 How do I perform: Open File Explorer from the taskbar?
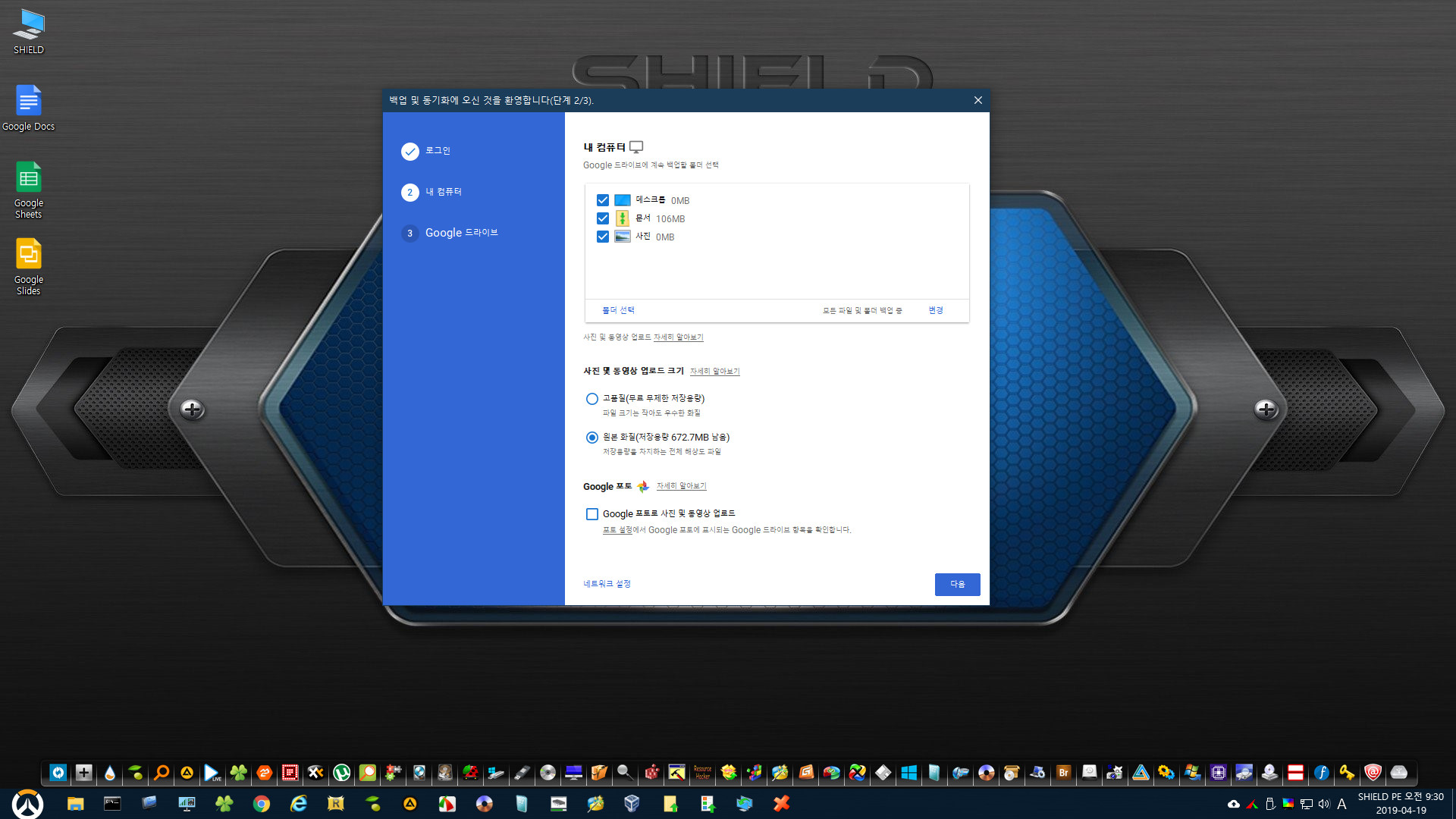[x=75, y=804]
